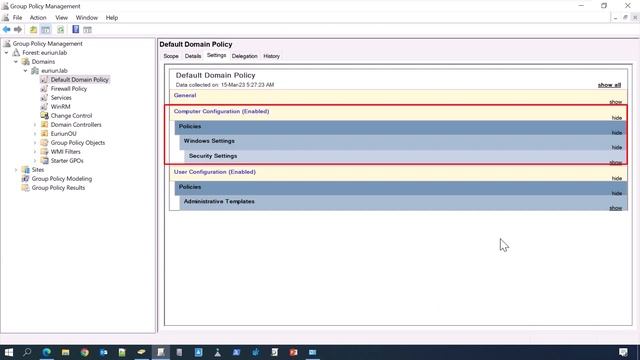Open the Help menu
Viewport: 640px width, 360px height.
tap(112, 18)
